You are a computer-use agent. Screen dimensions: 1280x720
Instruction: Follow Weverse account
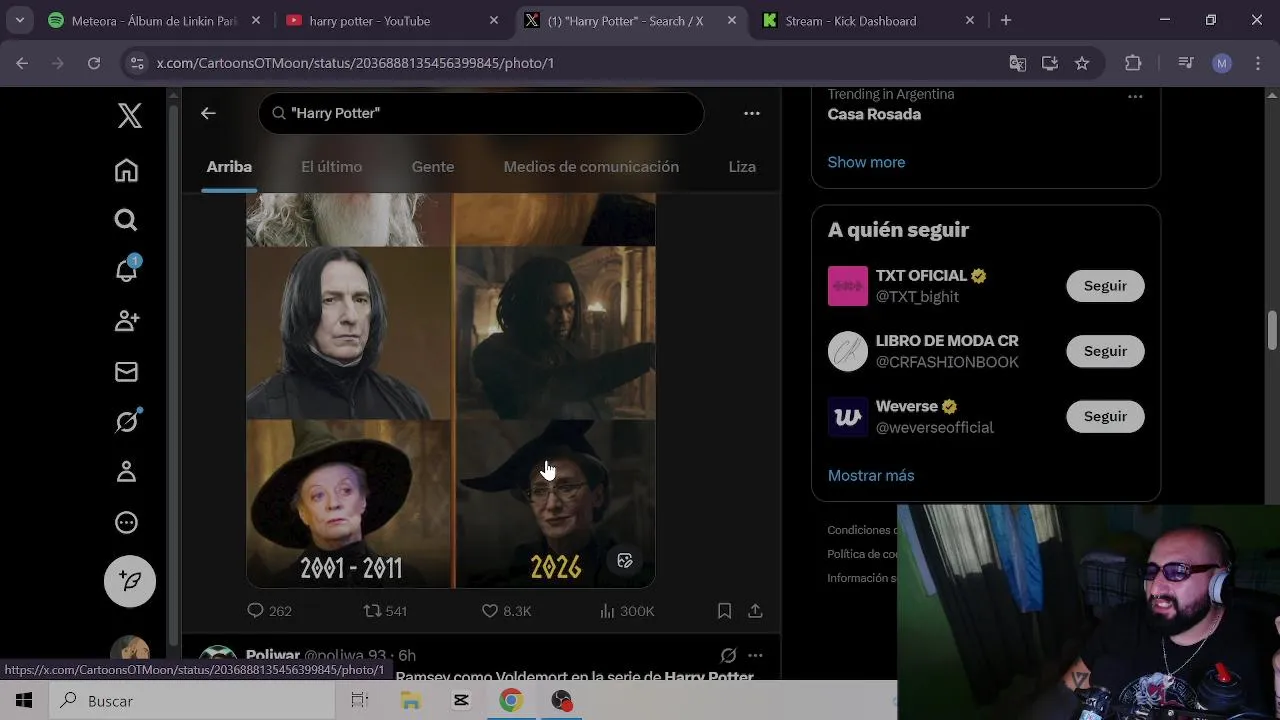coord(1105,417)
